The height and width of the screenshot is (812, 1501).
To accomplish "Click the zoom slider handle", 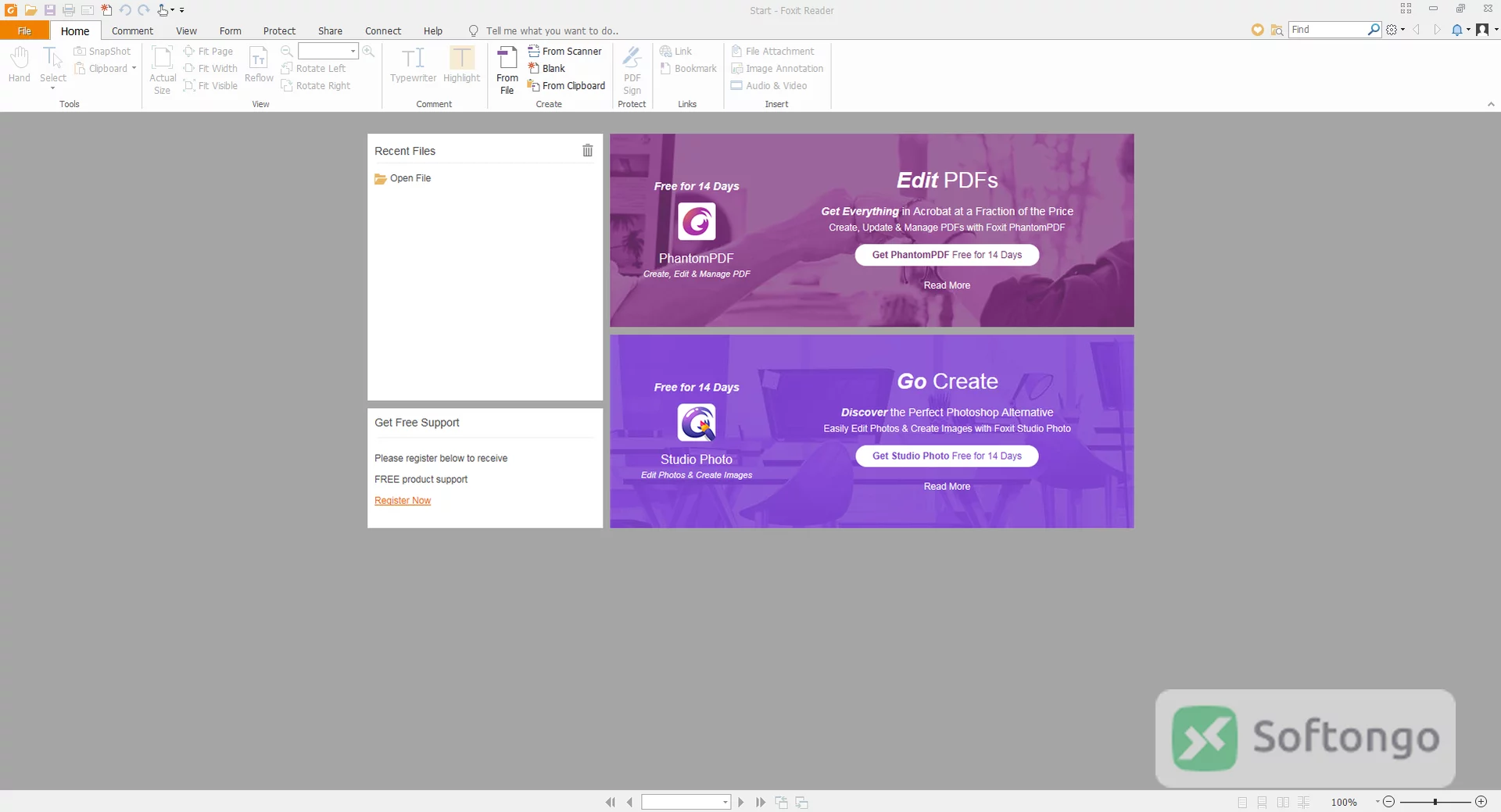I will [x=1435, y=802].
